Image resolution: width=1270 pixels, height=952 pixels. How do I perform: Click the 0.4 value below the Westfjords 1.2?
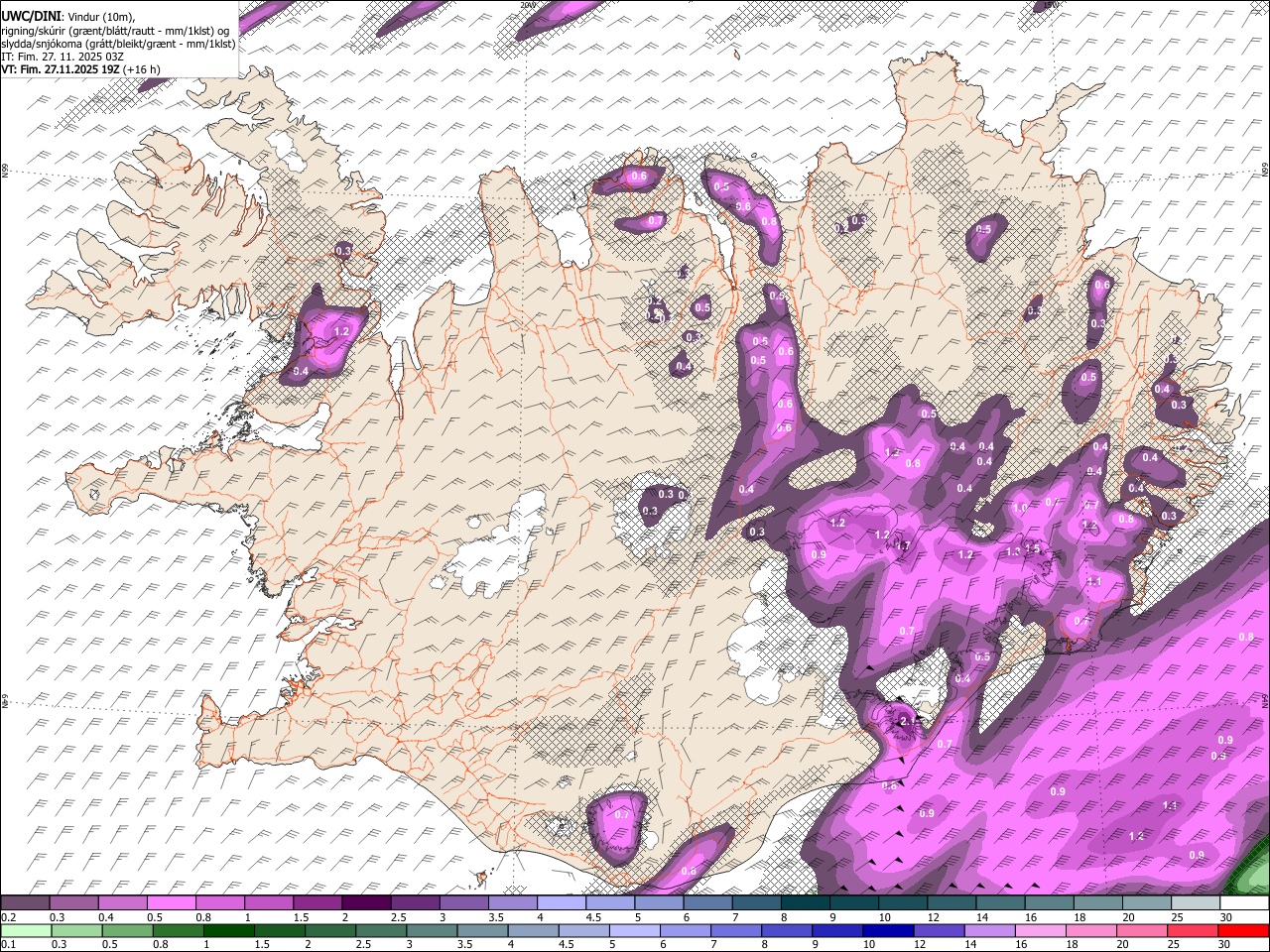(x=302, y=371)
